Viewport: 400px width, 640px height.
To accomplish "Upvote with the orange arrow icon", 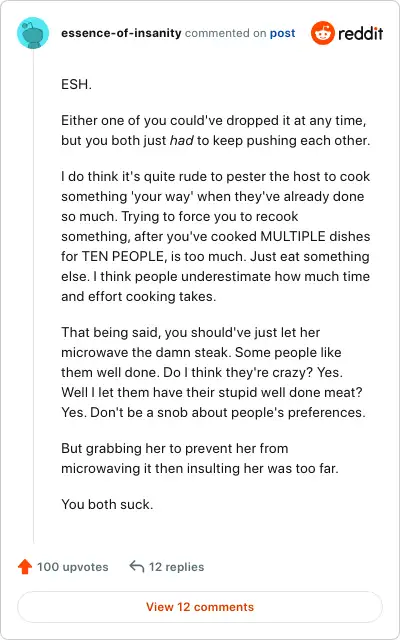I will click(25, 567).
